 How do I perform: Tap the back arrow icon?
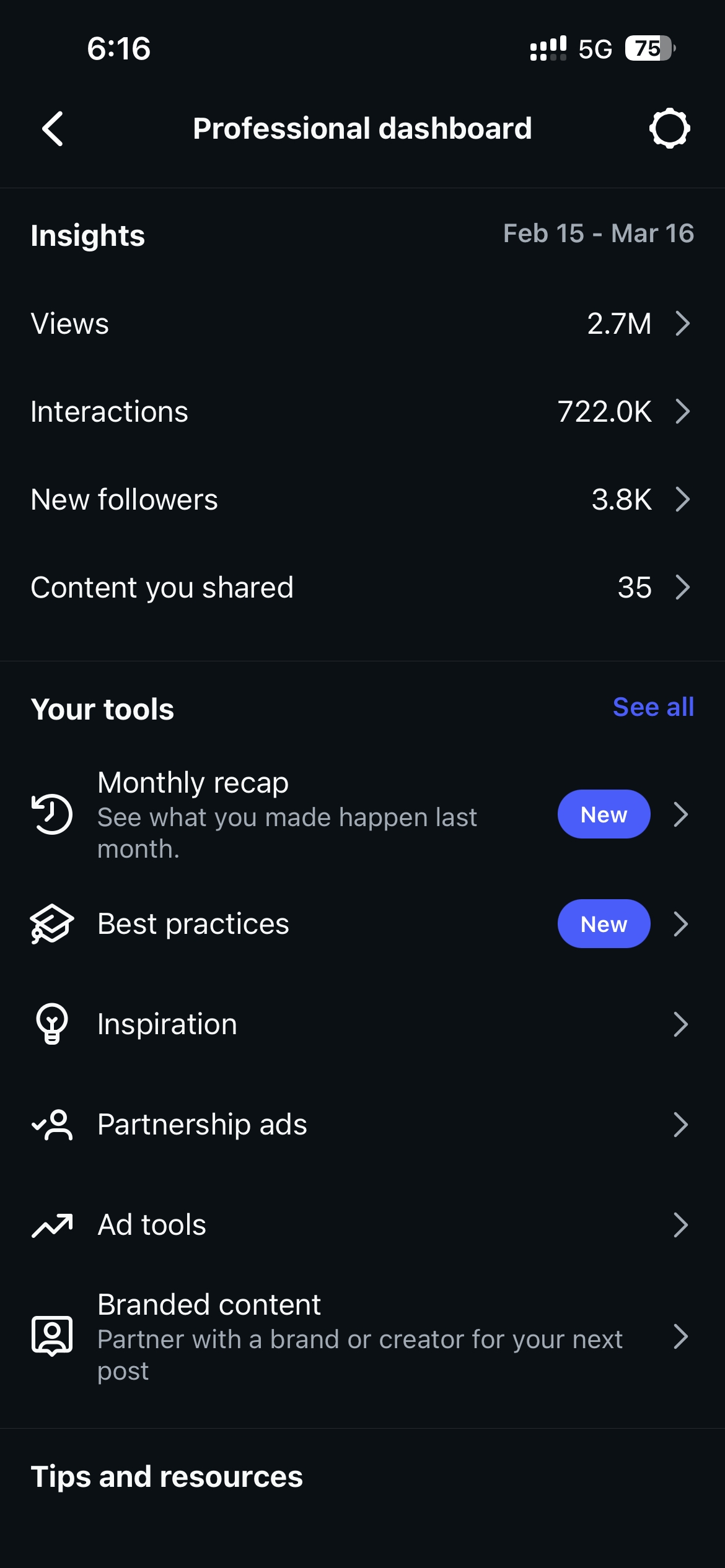pyautogui.click(x=53, y=129)
